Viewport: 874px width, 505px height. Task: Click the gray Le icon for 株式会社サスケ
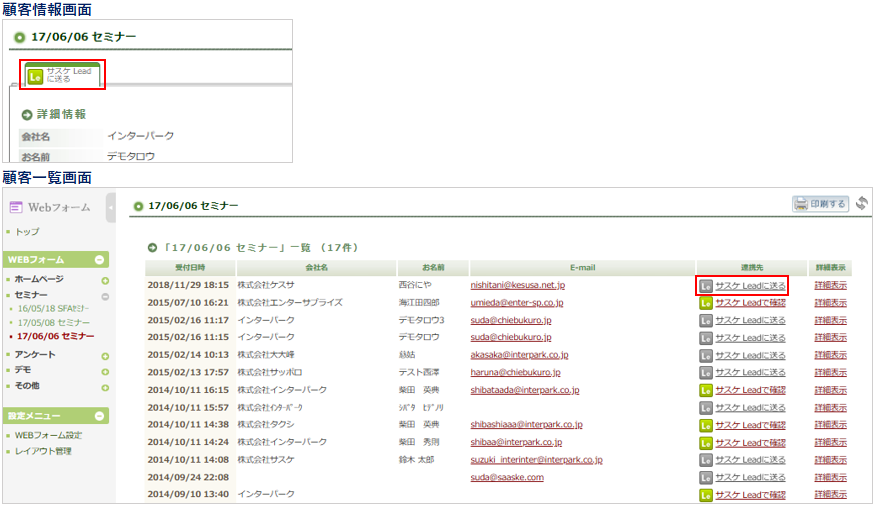coord(706,460)
